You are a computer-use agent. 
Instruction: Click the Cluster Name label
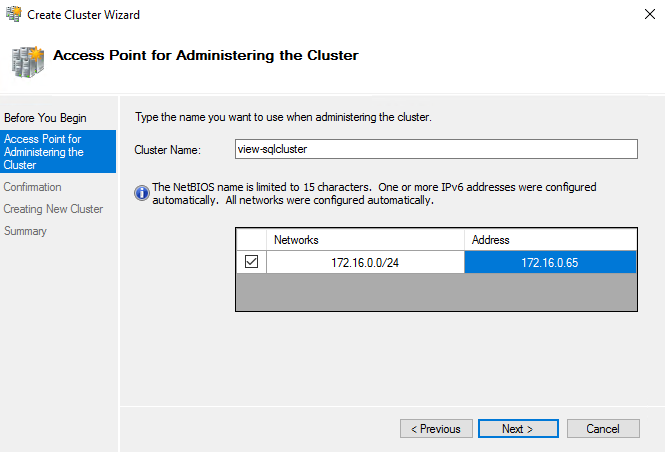tap(168, 150)
